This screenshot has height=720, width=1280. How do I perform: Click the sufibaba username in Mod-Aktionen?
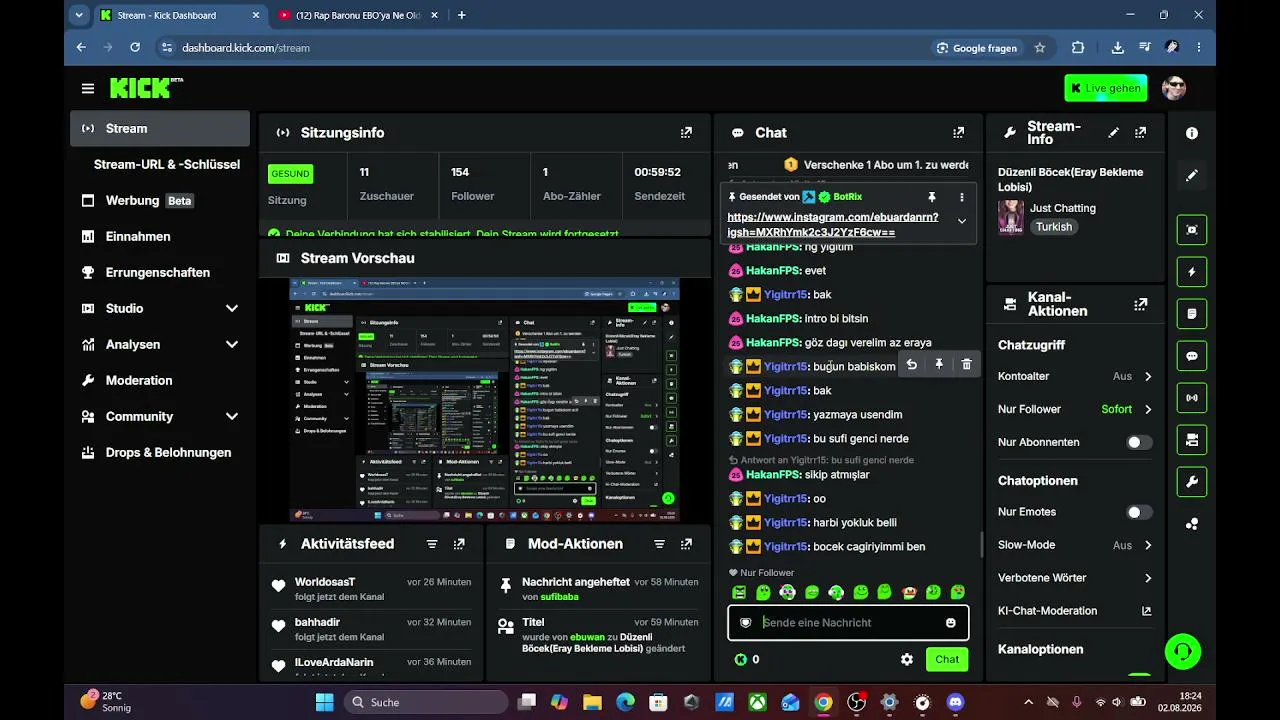point(560,597)
